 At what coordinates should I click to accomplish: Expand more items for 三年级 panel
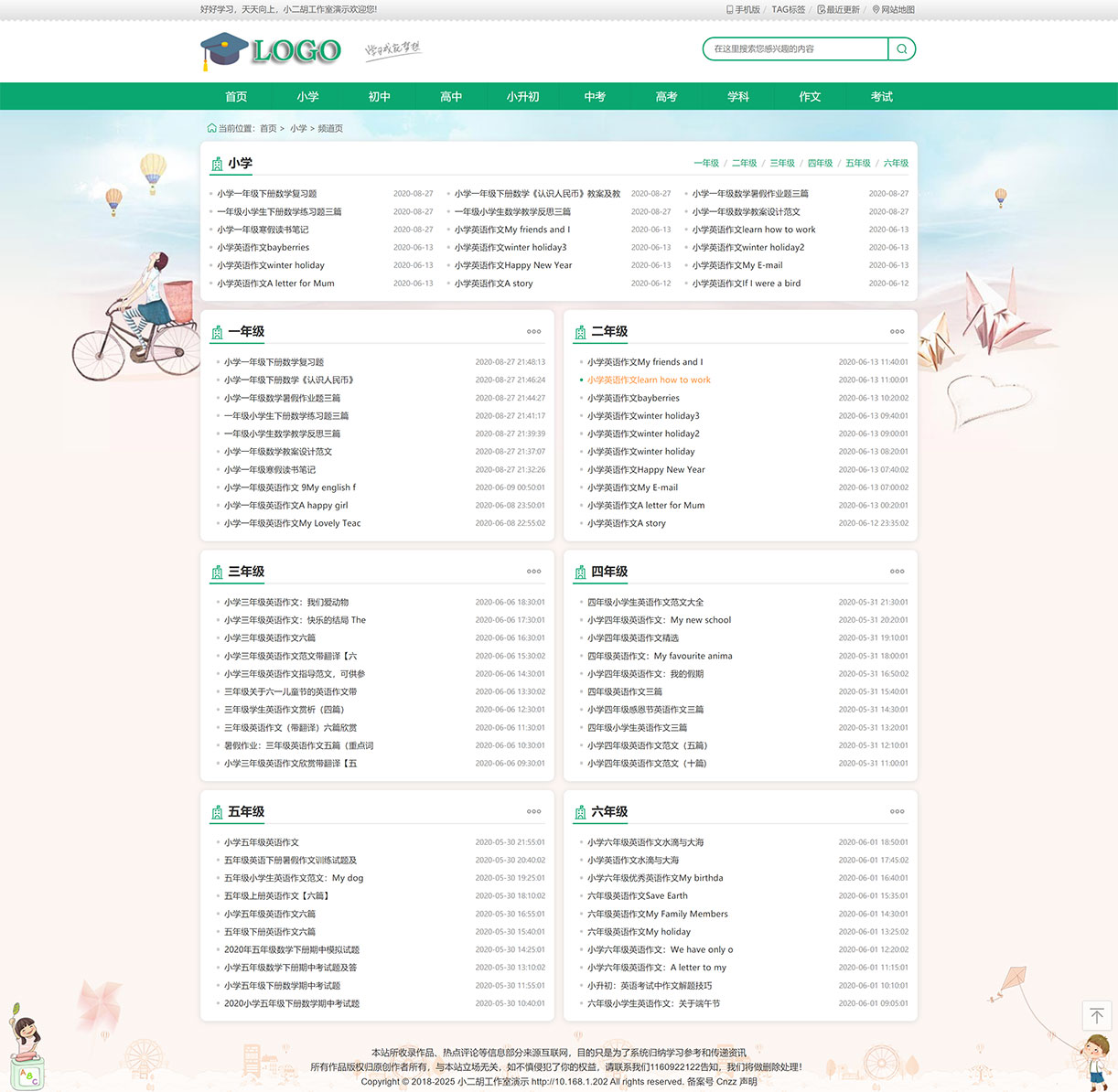tap(533, 572)
